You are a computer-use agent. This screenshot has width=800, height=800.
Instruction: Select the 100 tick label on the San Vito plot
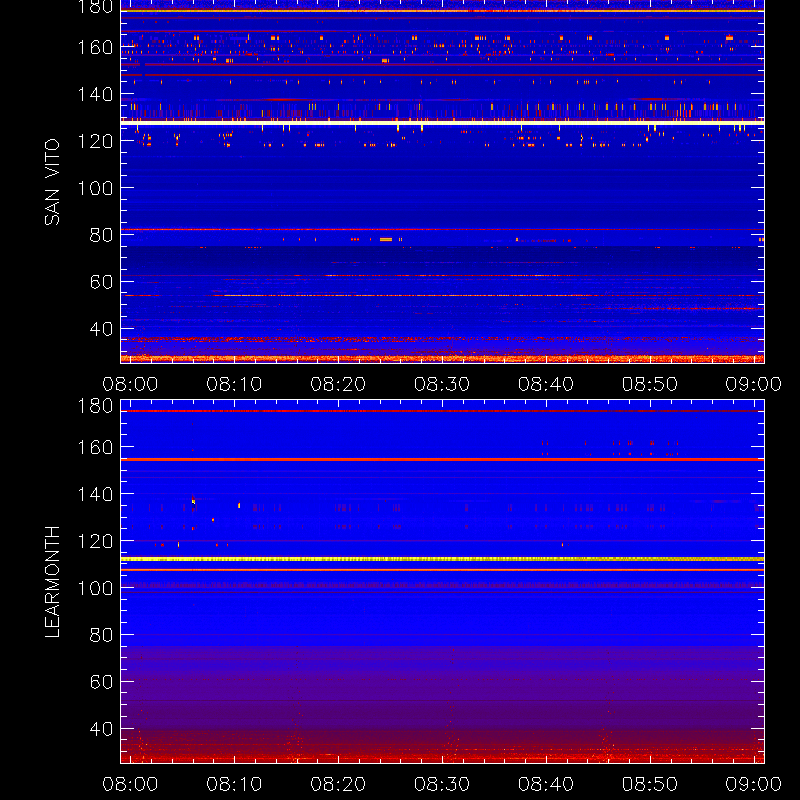click(95, 188)
